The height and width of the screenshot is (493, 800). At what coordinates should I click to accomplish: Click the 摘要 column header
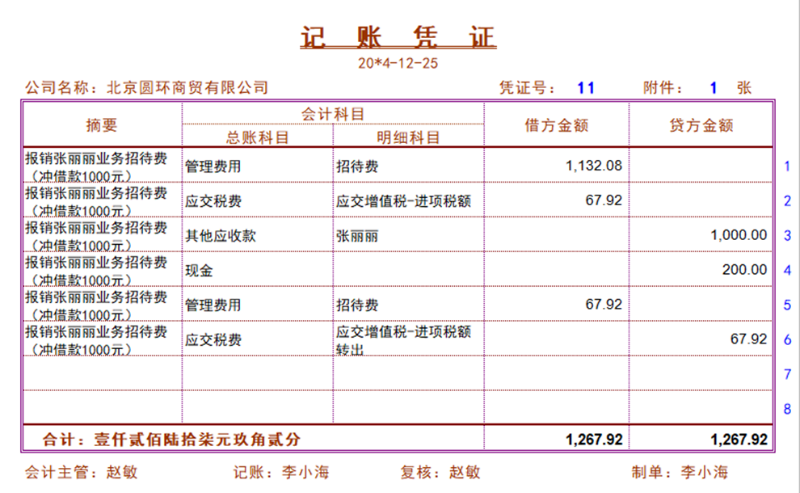pos(102,126)
